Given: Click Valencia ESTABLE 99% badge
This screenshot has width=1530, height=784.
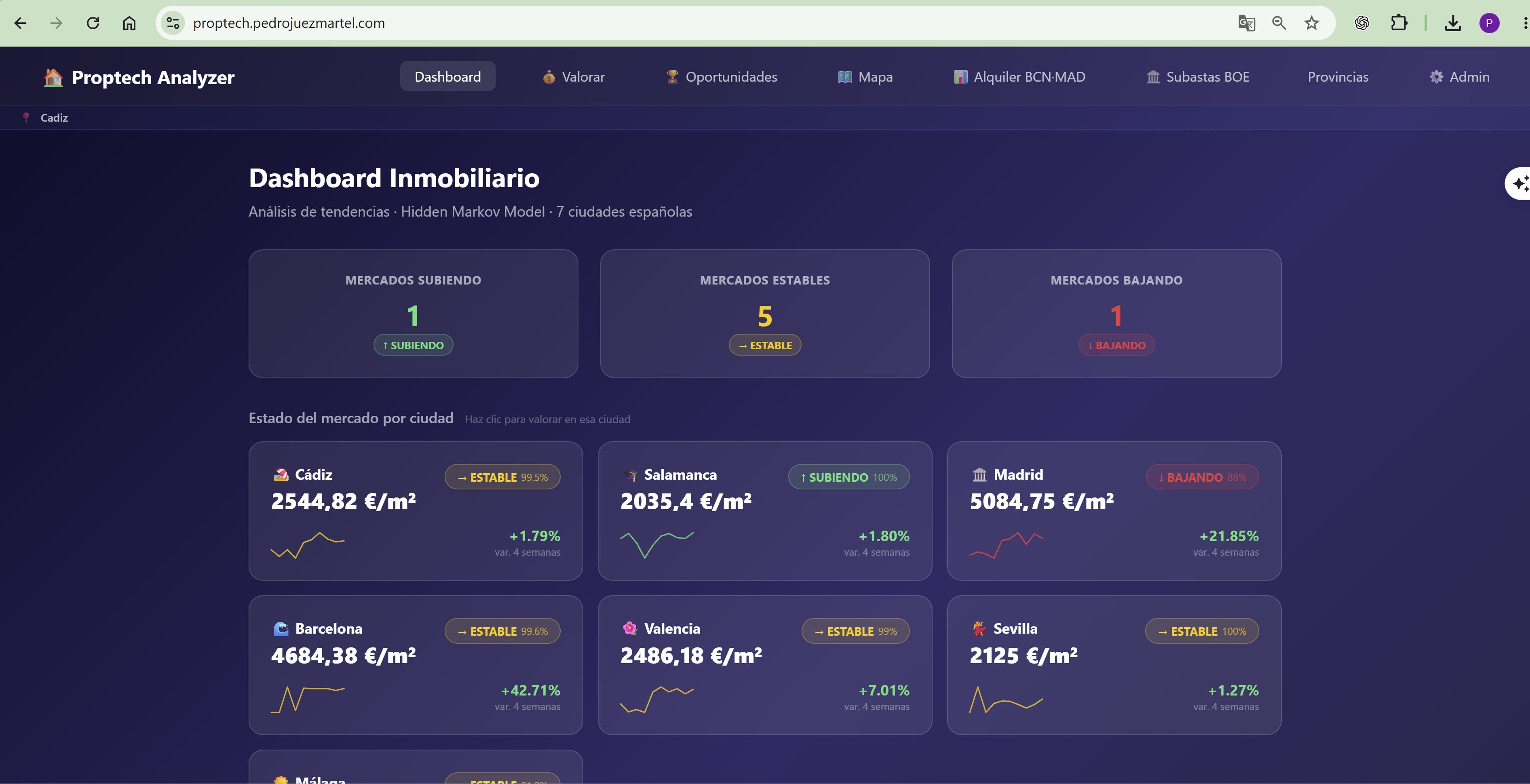Looking at the screenshot, I should click(x=855, y=631).
